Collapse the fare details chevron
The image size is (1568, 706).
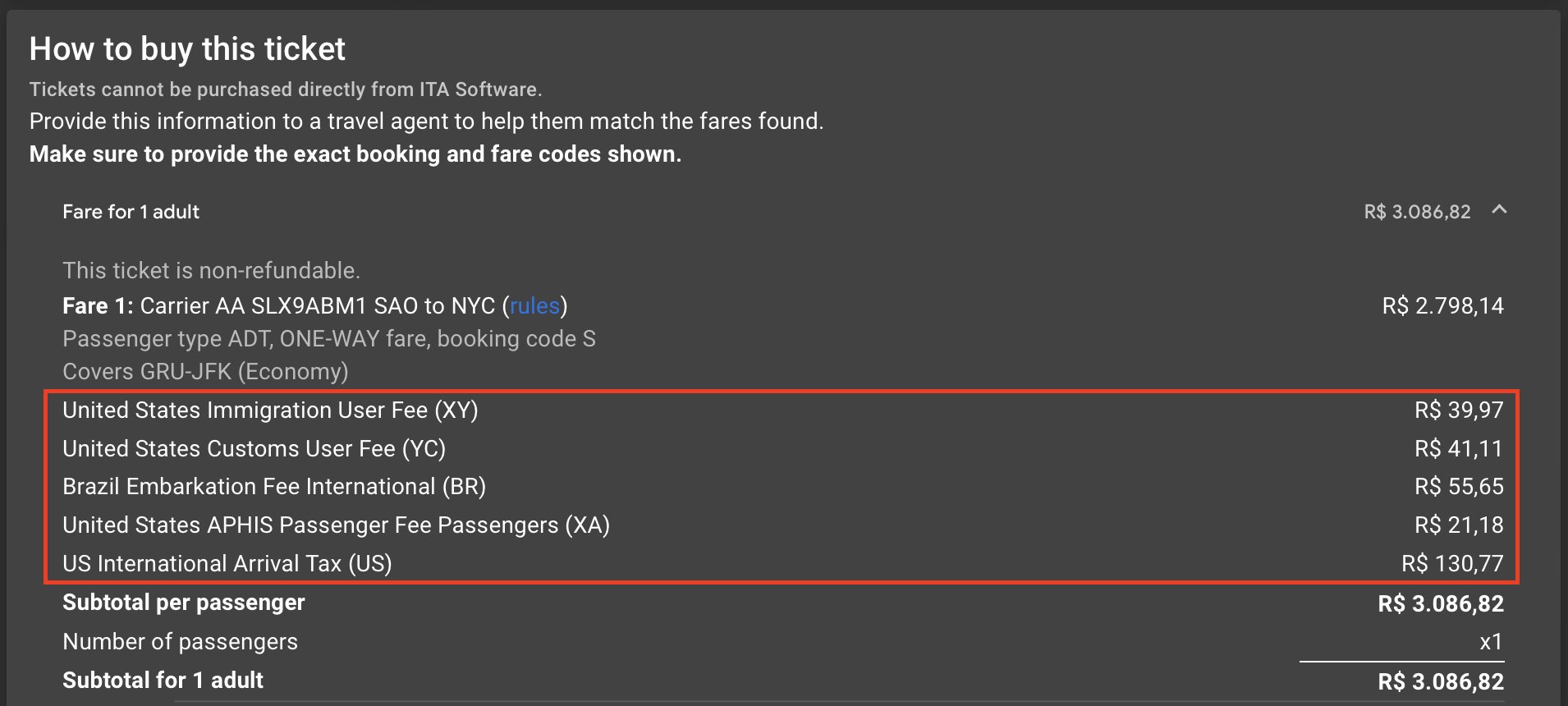pyautogui.click(x=1499, y=210)
